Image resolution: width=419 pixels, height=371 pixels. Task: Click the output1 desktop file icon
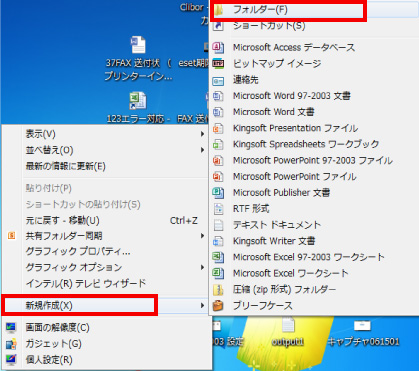[288, 326]
